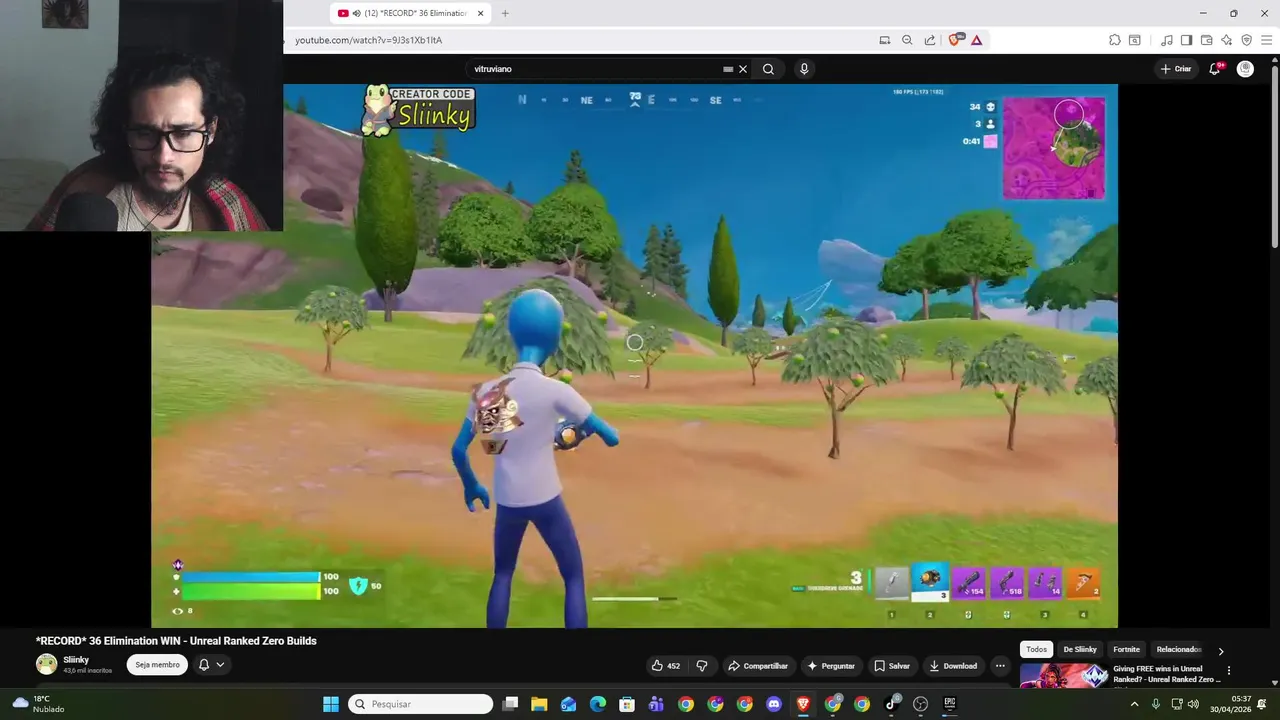Viewport: 1280px width, 720px height.
Task: Open Brave browser icon on taskbar
Action: click(x=803, y=704)
